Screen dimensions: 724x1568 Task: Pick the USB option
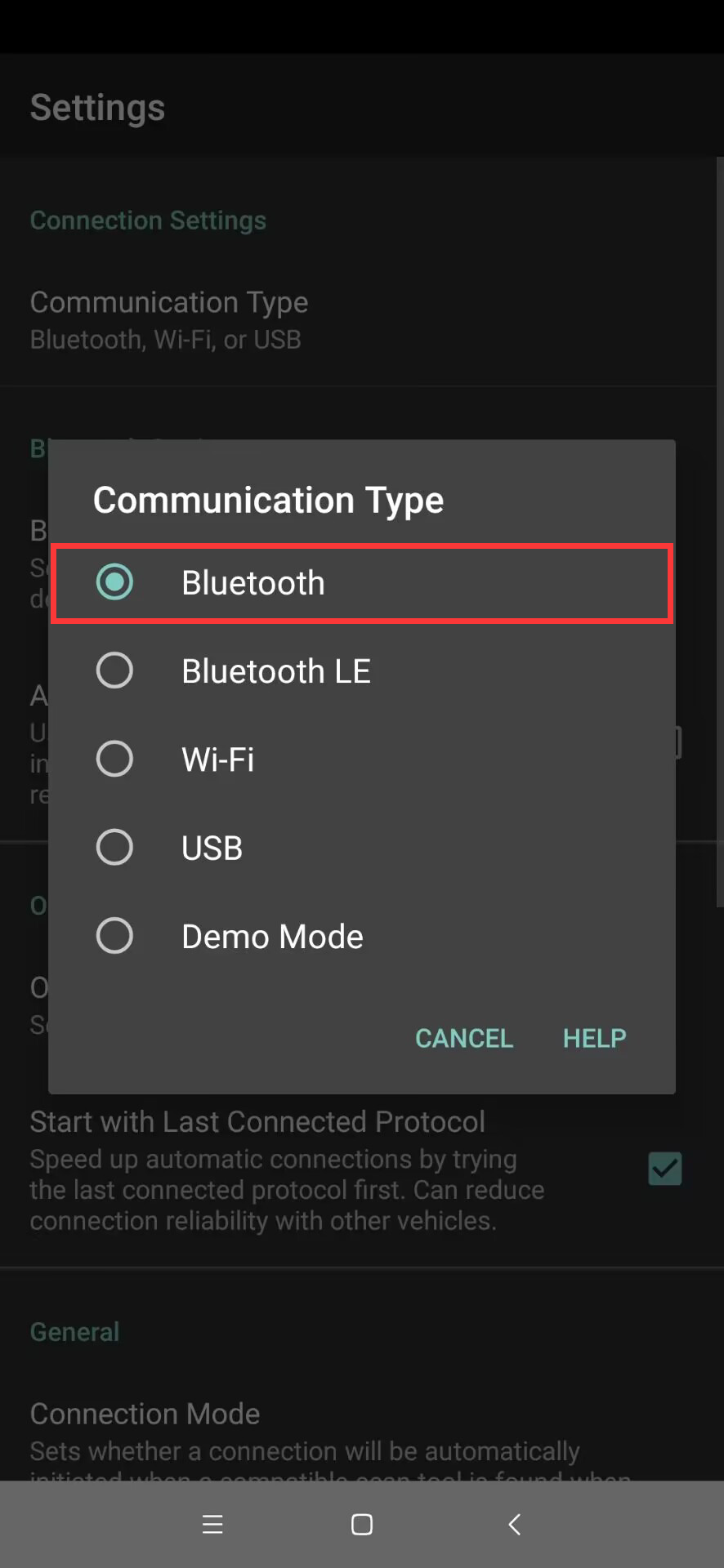pyautogui.click(x=114, y=847)
